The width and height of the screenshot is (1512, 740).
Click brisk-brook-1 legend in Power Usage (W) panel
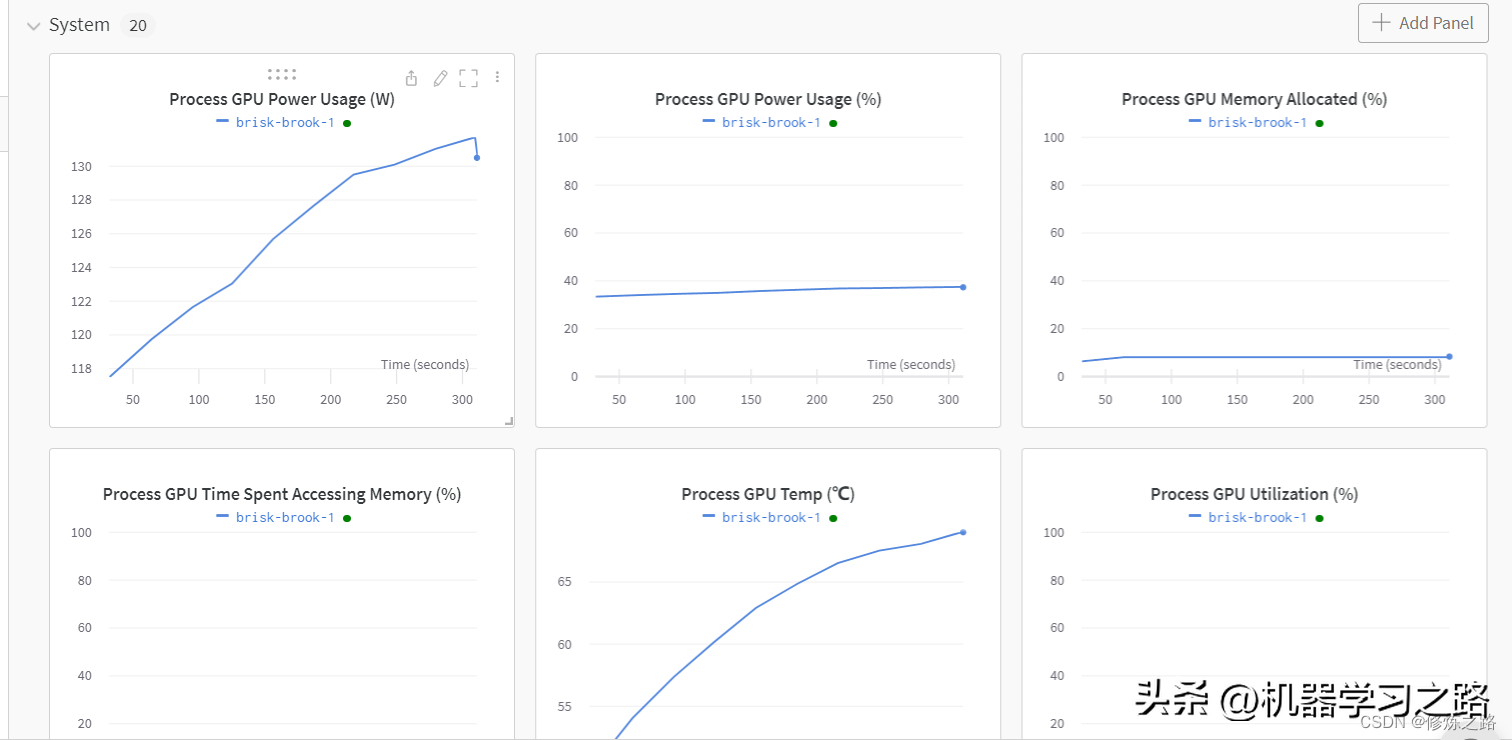[x=284, y=122]
